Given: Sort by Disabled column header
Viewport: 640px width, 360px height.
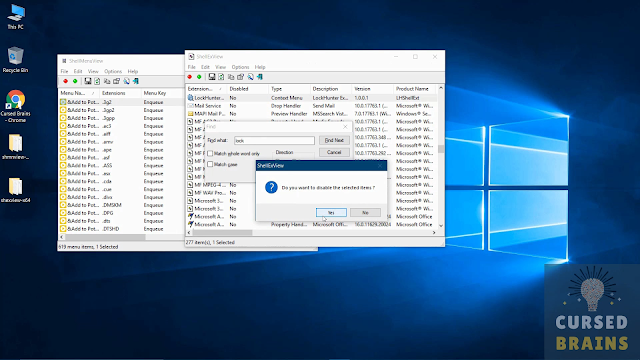Looking at the screenshot, I should [248, 89].
